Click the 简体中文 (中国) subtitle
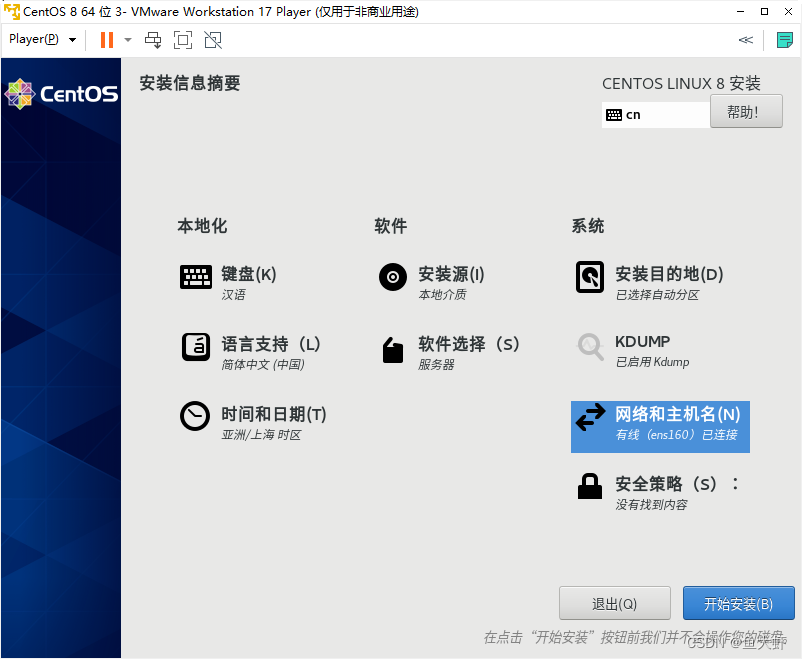 click(x=263, y=365)
